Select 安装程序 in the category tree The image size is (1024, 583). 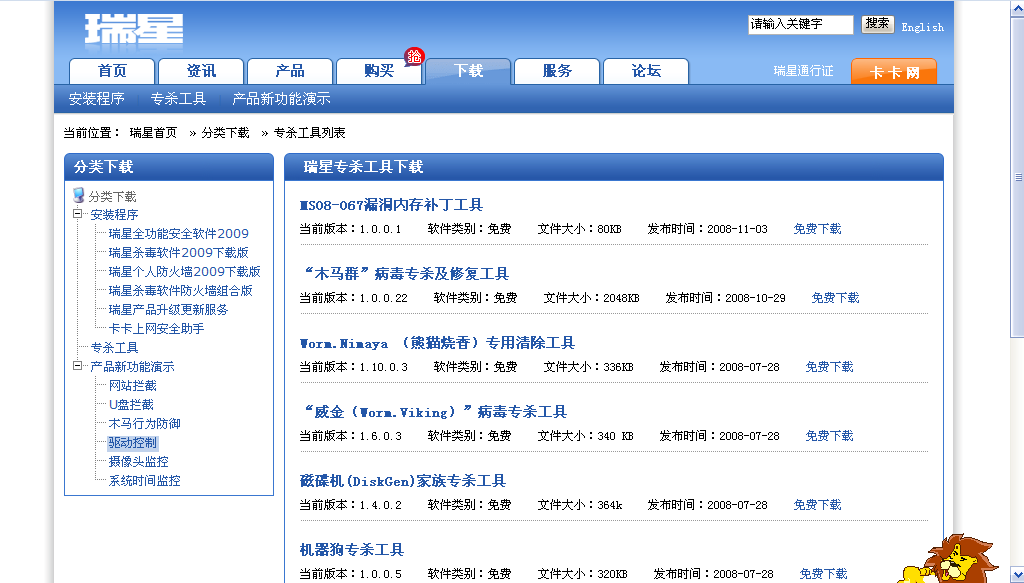(x=114, y=215)
